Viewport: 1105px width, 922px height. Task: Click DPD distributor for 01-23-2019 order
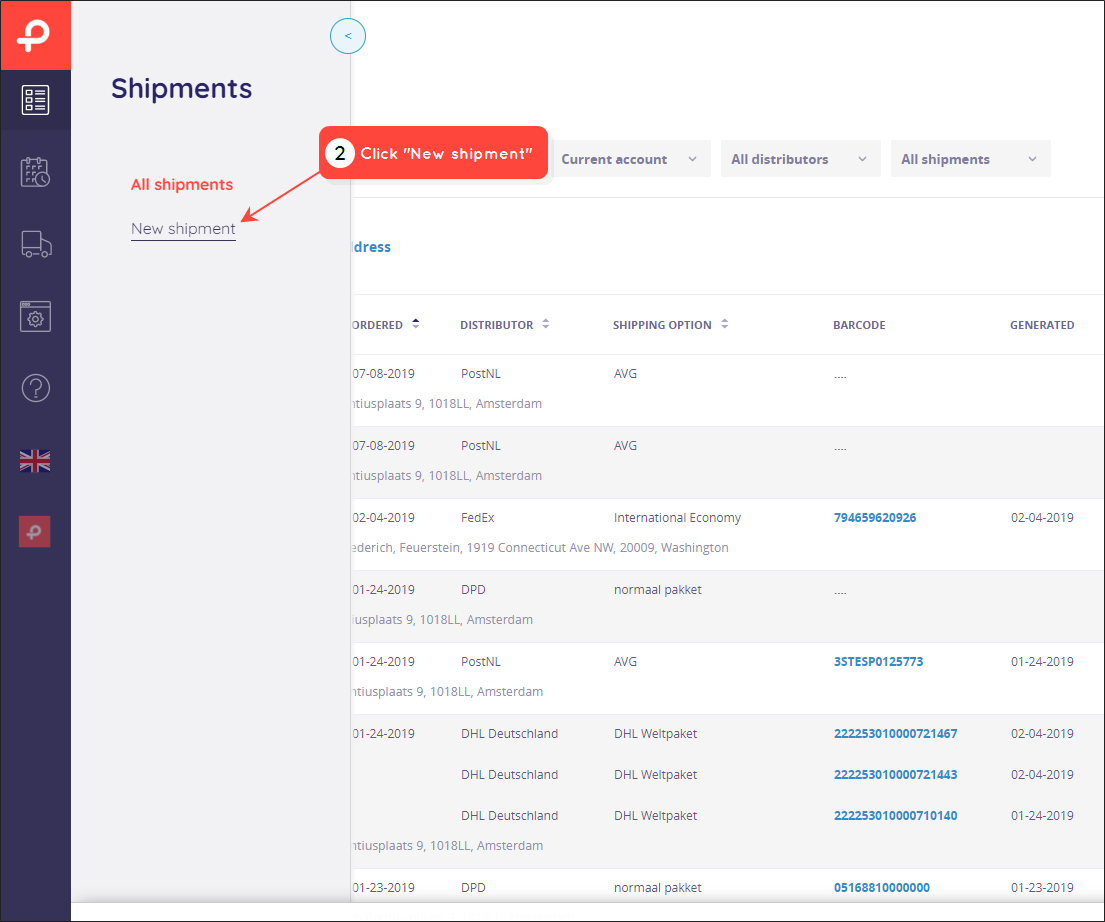click(x=473, y=887)
